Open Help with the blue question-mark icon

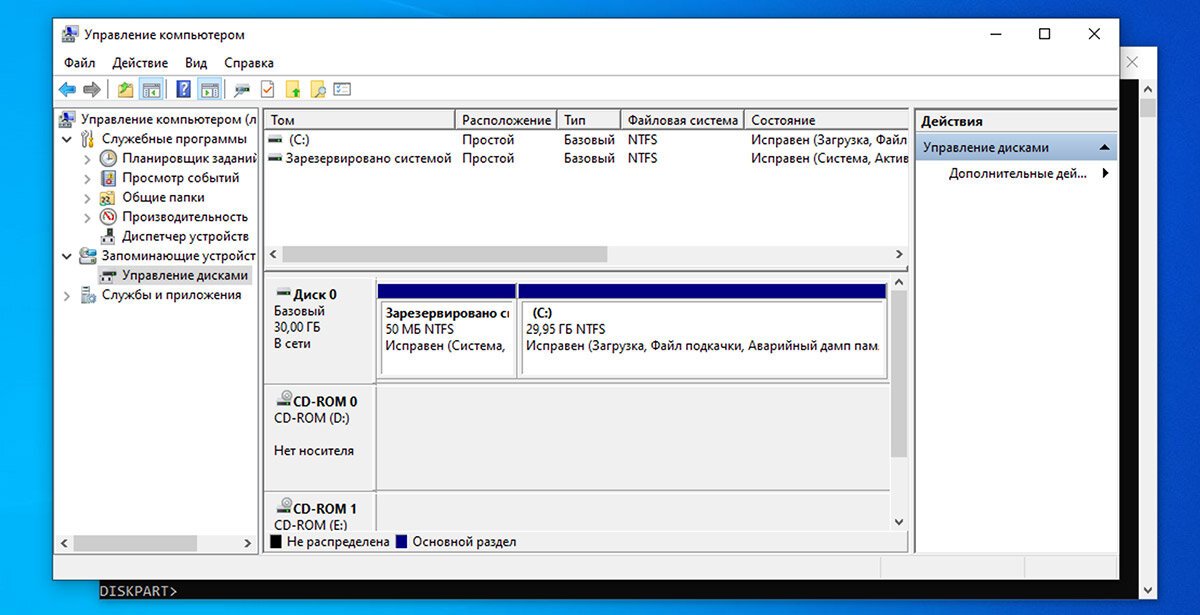(183, 90)
